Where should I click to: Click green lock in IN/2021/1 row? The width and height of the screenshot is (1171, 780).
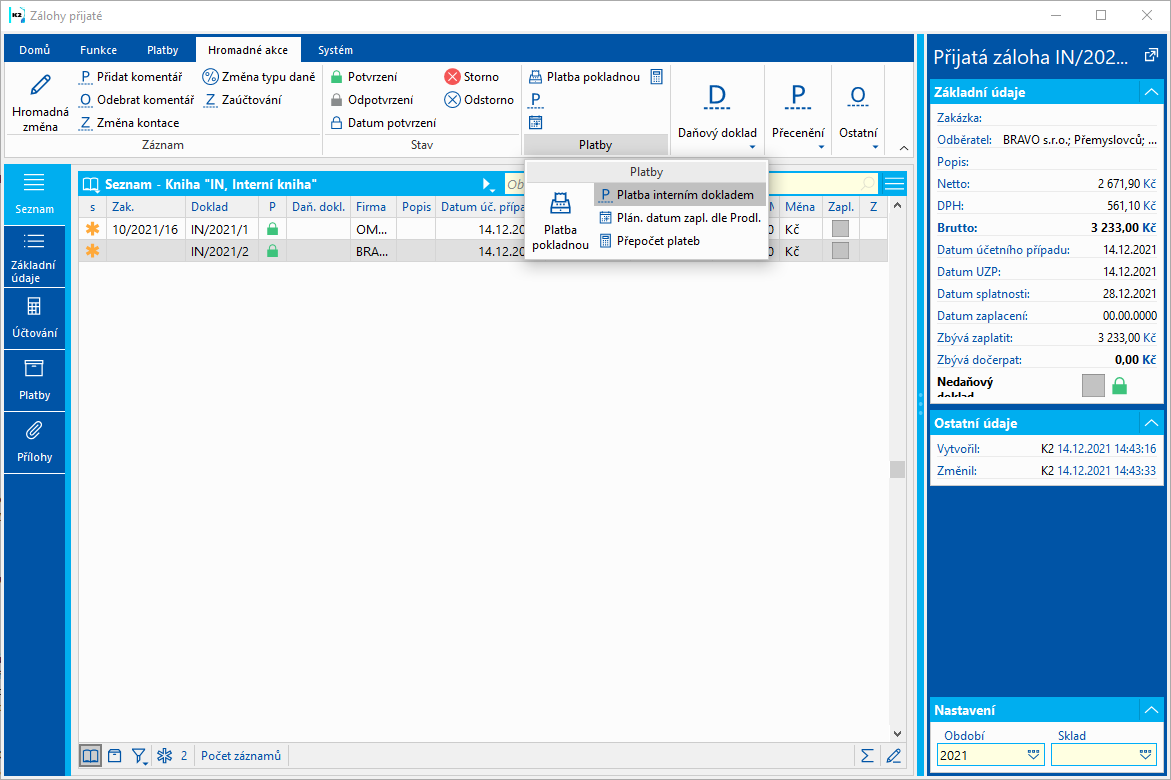coord(273,229)
